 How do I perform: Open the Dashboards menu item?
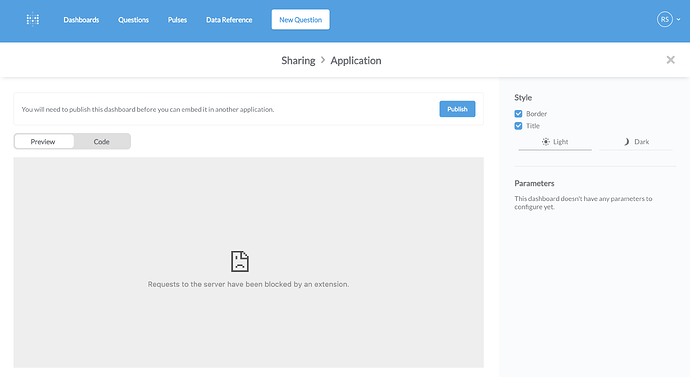click(81, 20)
